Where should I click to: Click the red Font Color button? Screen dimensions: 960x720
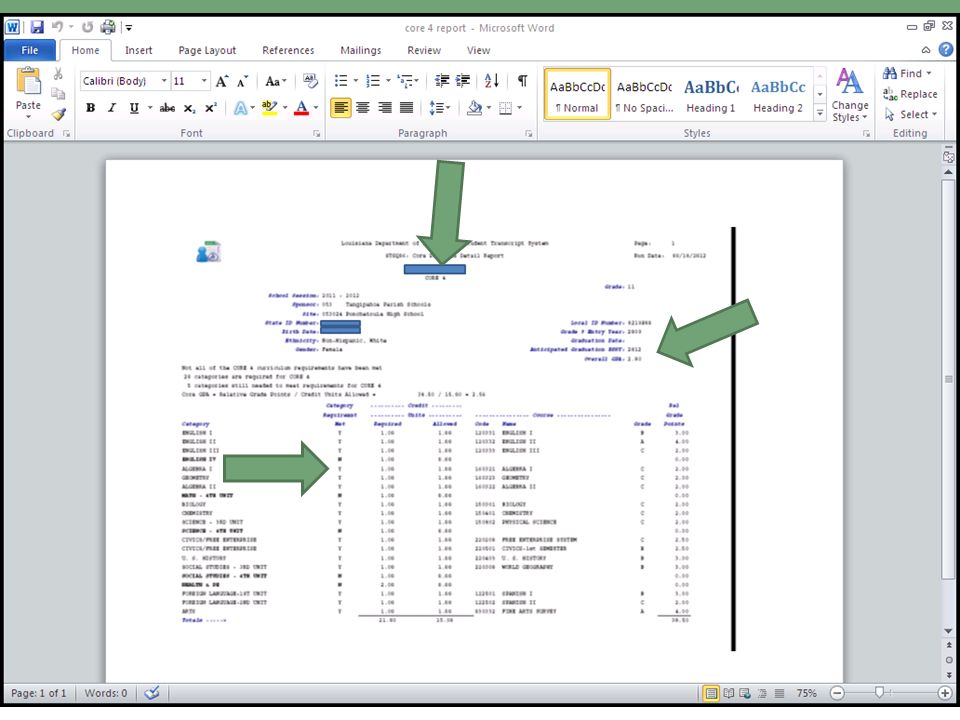click(301, 108)
